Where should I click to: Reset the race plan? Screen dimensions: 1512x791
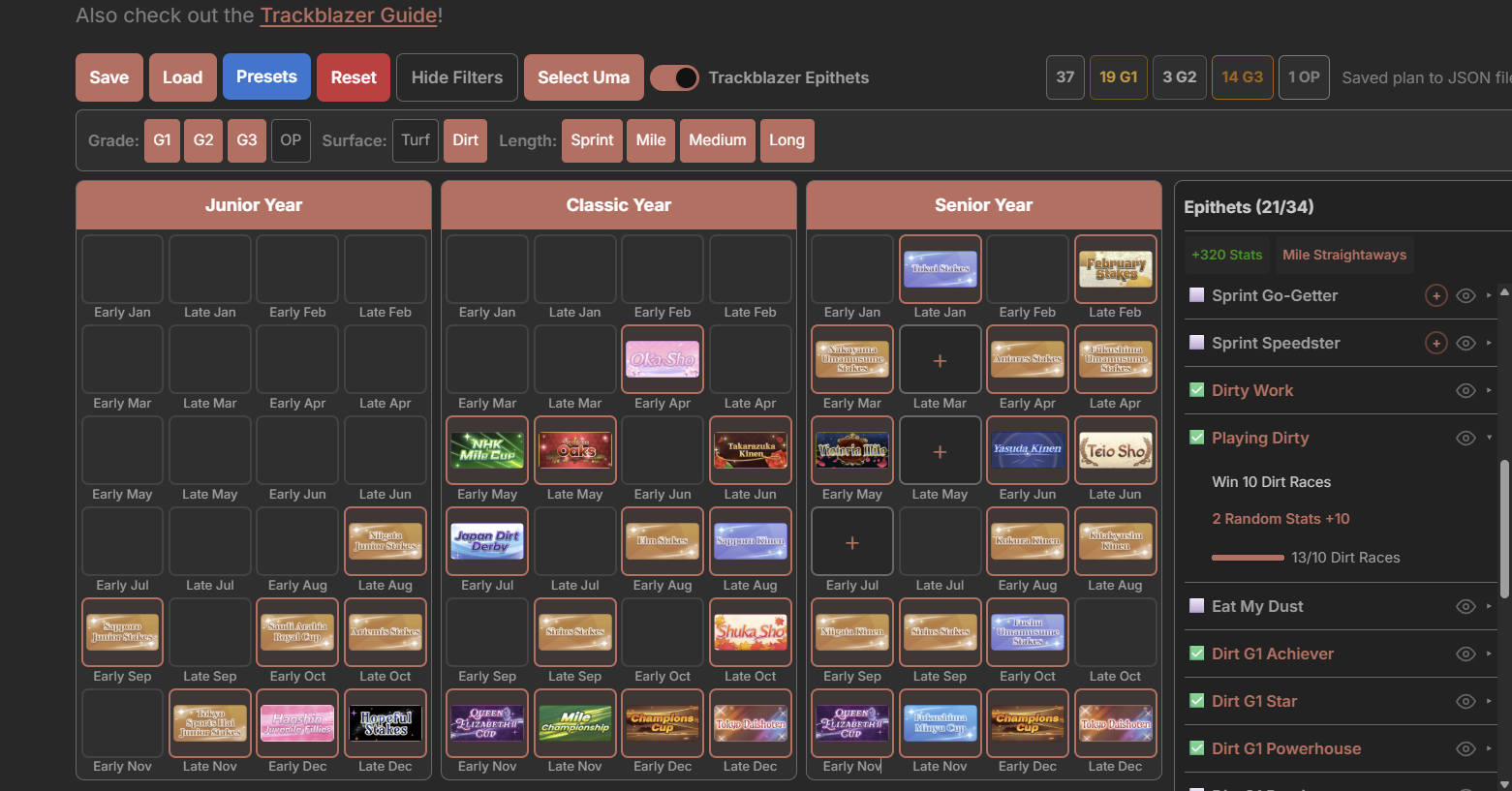point(354,77)
